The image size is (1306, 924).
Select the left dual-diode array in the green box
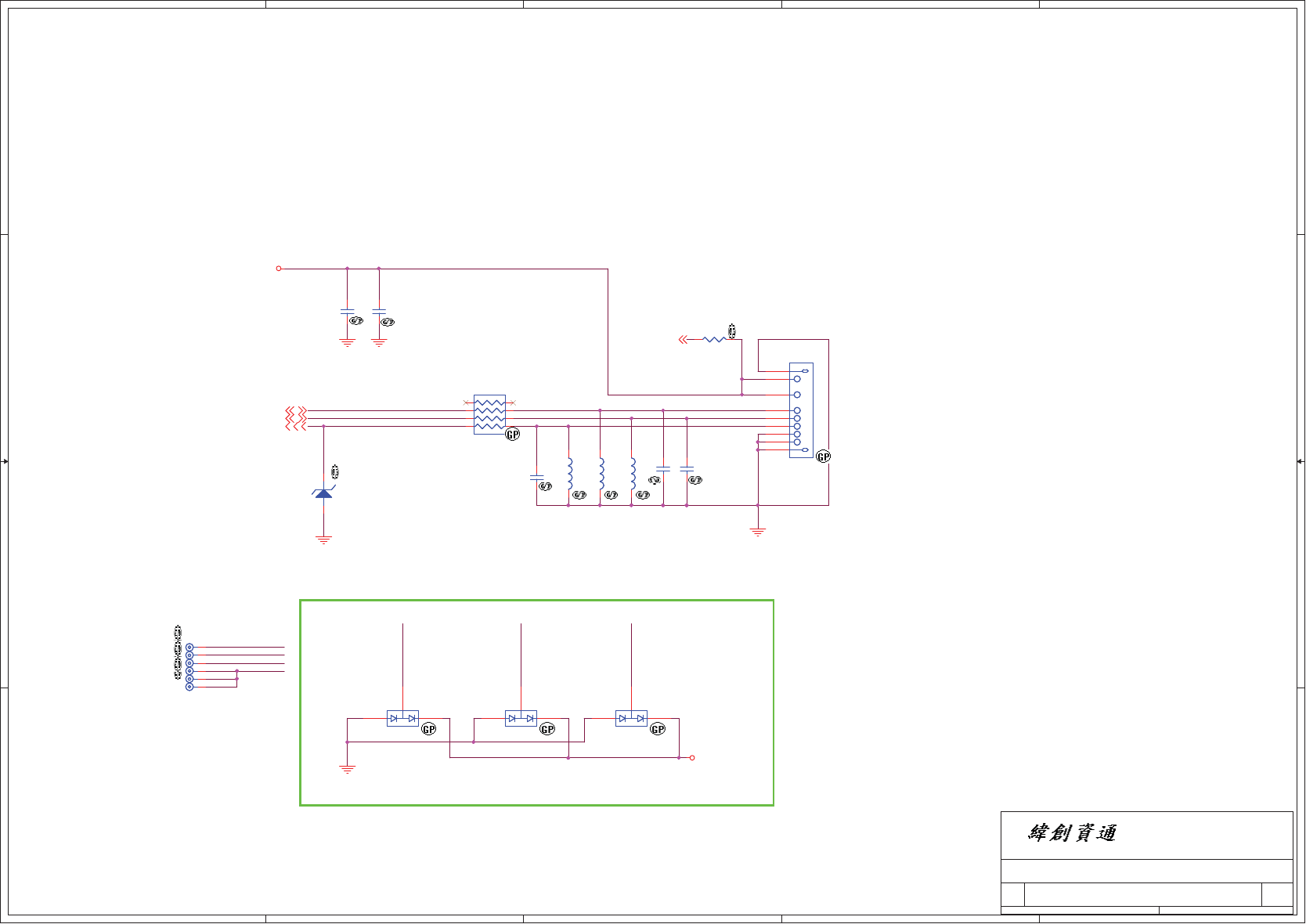tap(402, 718)
